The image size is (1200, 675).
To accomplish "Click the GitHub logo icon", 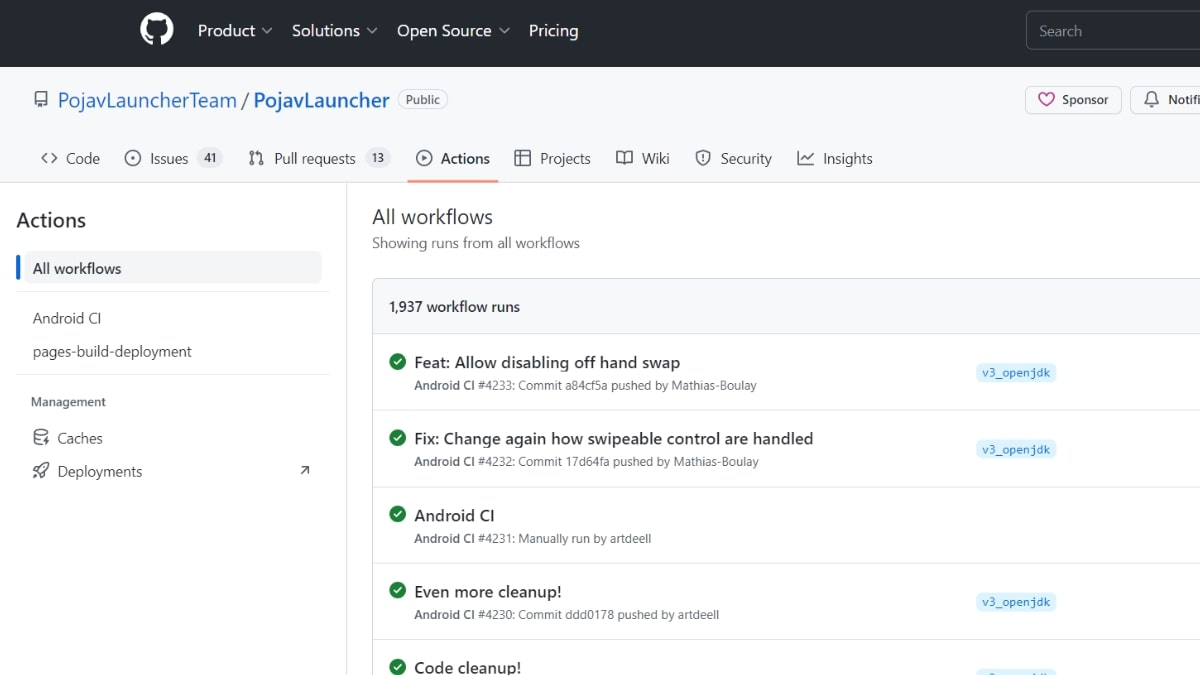I will (x=156, y=30).
